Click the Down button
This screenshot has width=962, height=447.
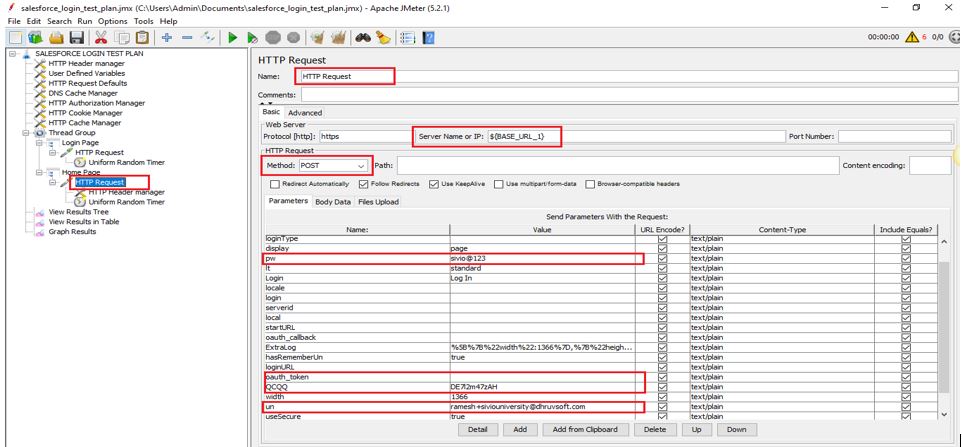pyautogui.click(x=736, y=429)
